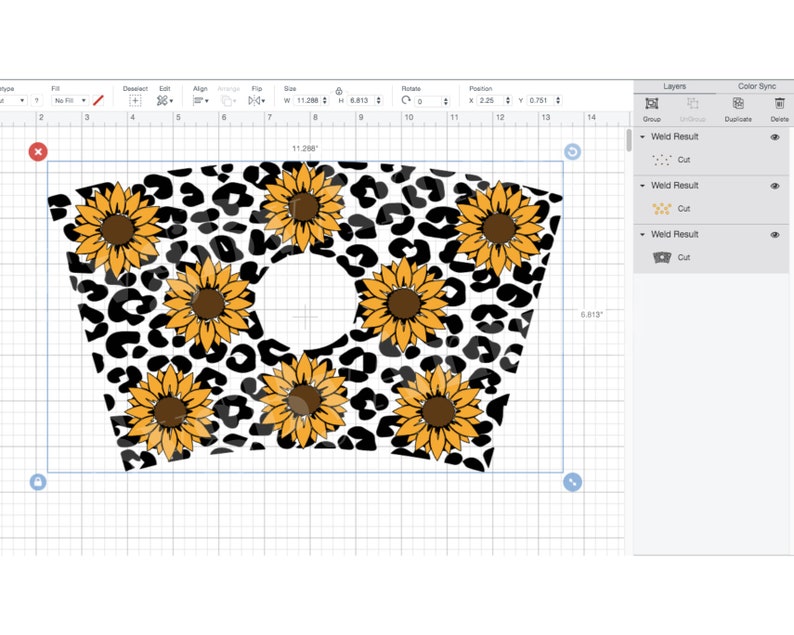Click the second Weld Result layer name
Screen dimensions: 794x635
[x=674, y=185]
